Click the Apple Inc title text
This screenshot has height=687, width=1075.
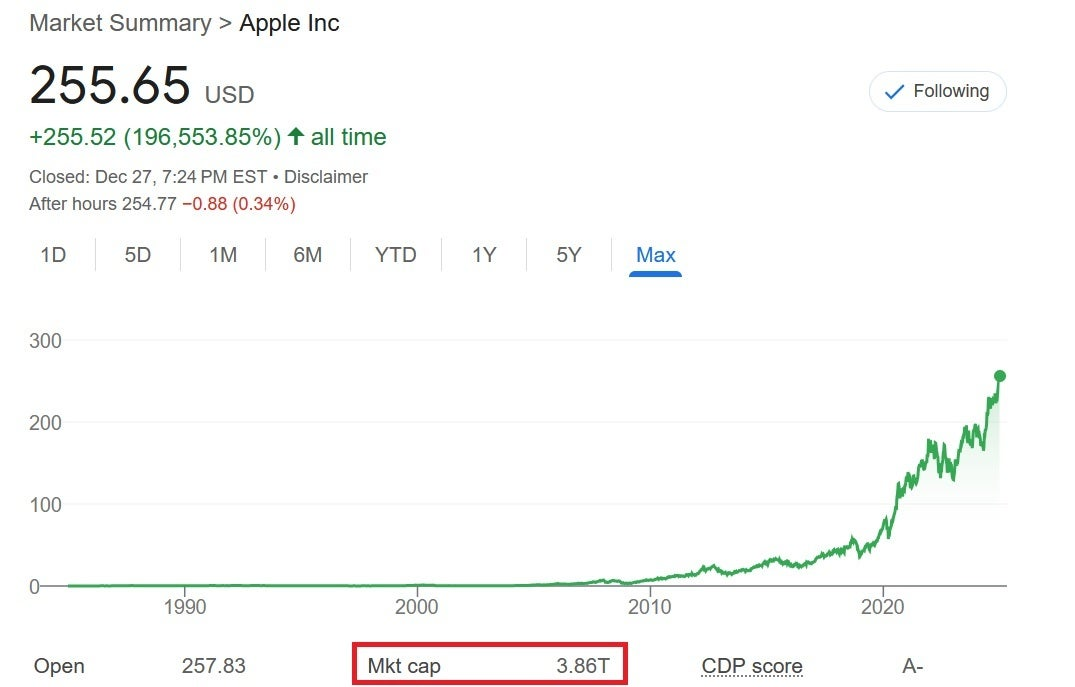(289, 23)
